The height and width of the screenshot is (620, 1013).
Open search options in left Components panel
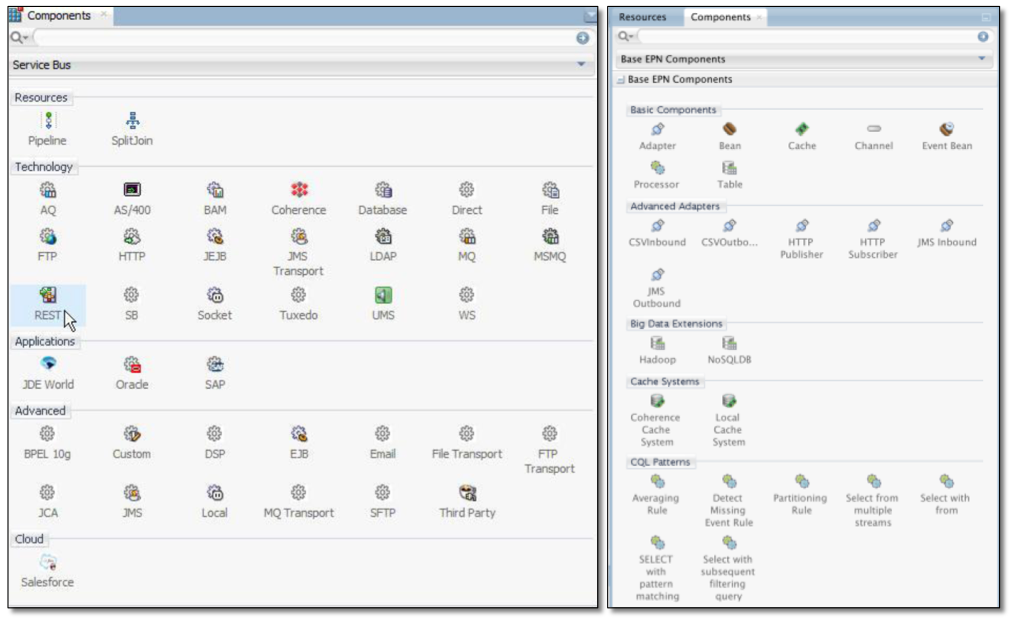pyautogui.click(x=19, y=38)
